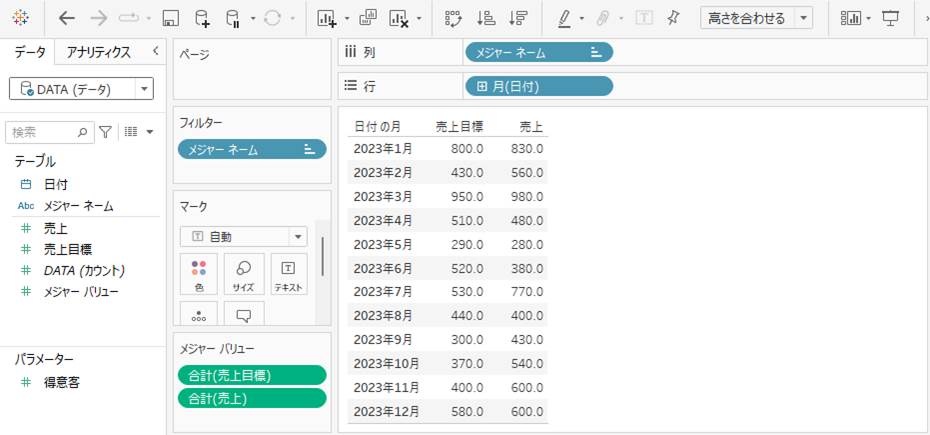
Task: Open the fit dropdown 高さを合わせる
Action: pos(756,18)
